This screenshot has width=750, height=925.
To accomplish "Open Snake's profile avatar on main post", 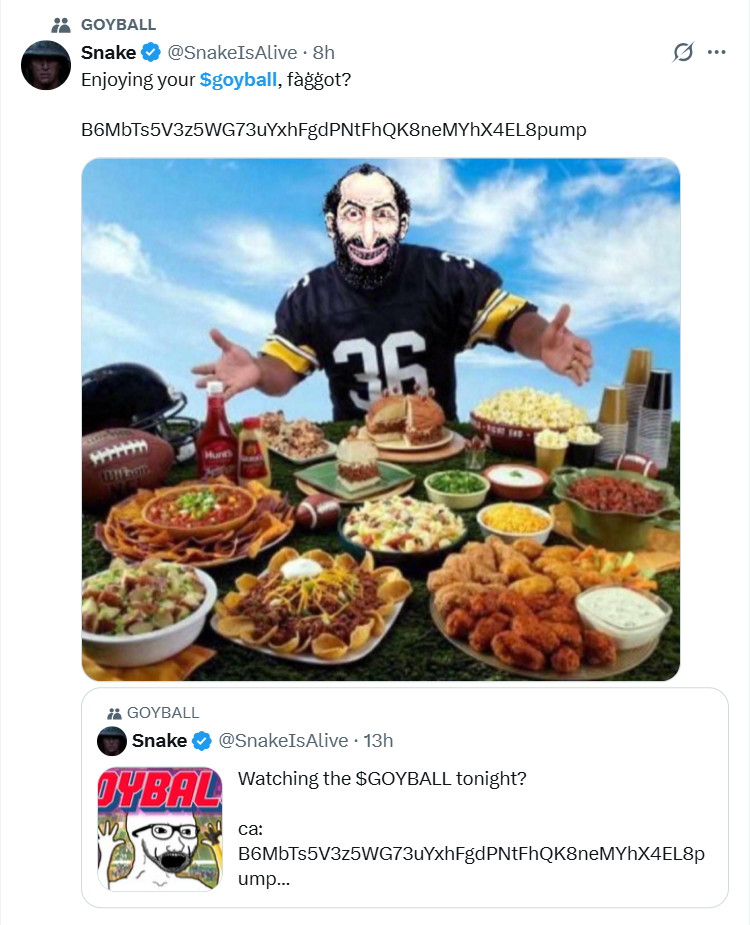I will (x=46, y=65).
